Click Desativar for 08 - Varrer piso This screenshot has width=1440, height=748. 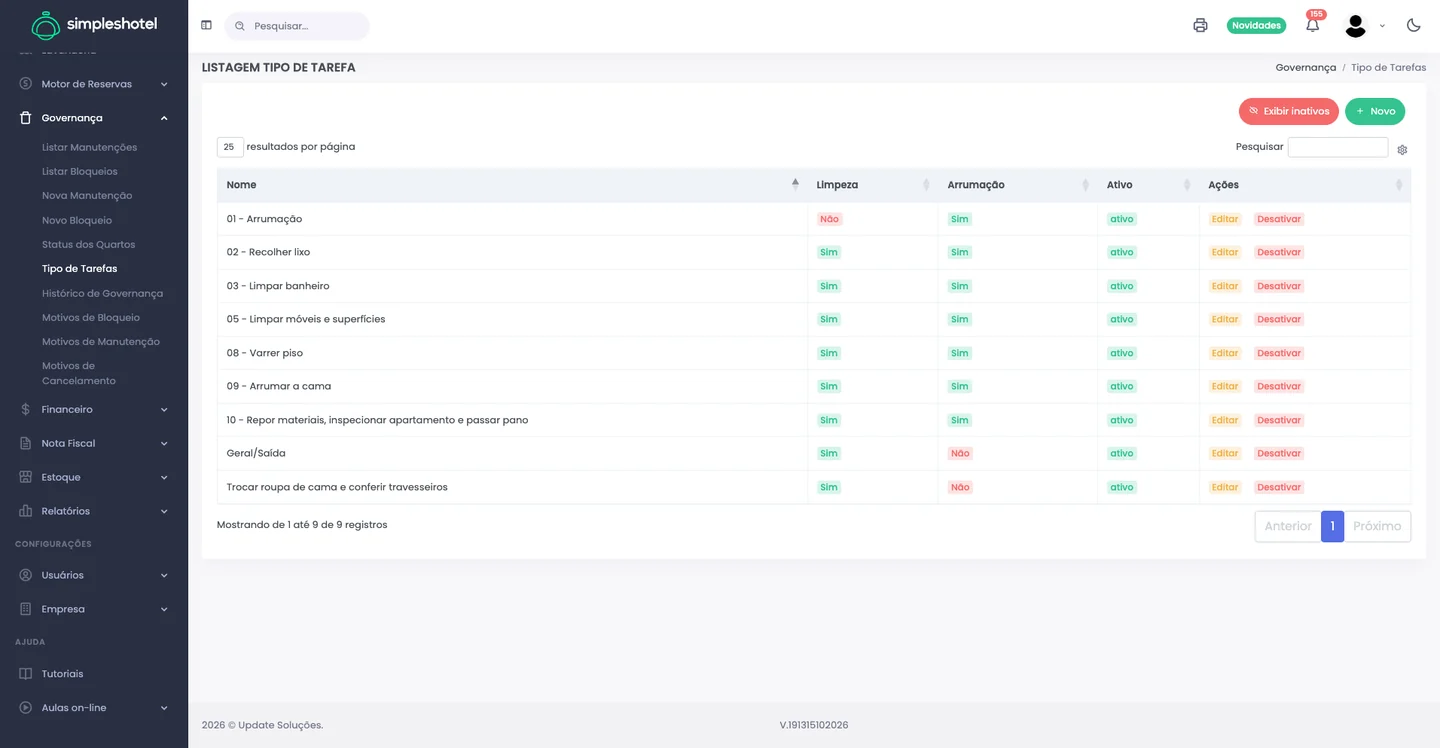(x=1279, y=353)
